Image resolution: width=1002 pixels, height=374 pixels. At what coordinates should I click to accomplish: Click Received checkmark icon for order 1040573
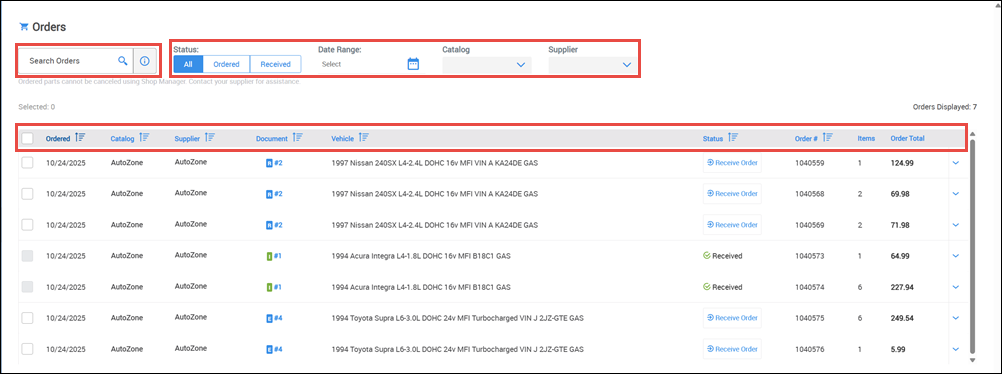coord(707,256)
